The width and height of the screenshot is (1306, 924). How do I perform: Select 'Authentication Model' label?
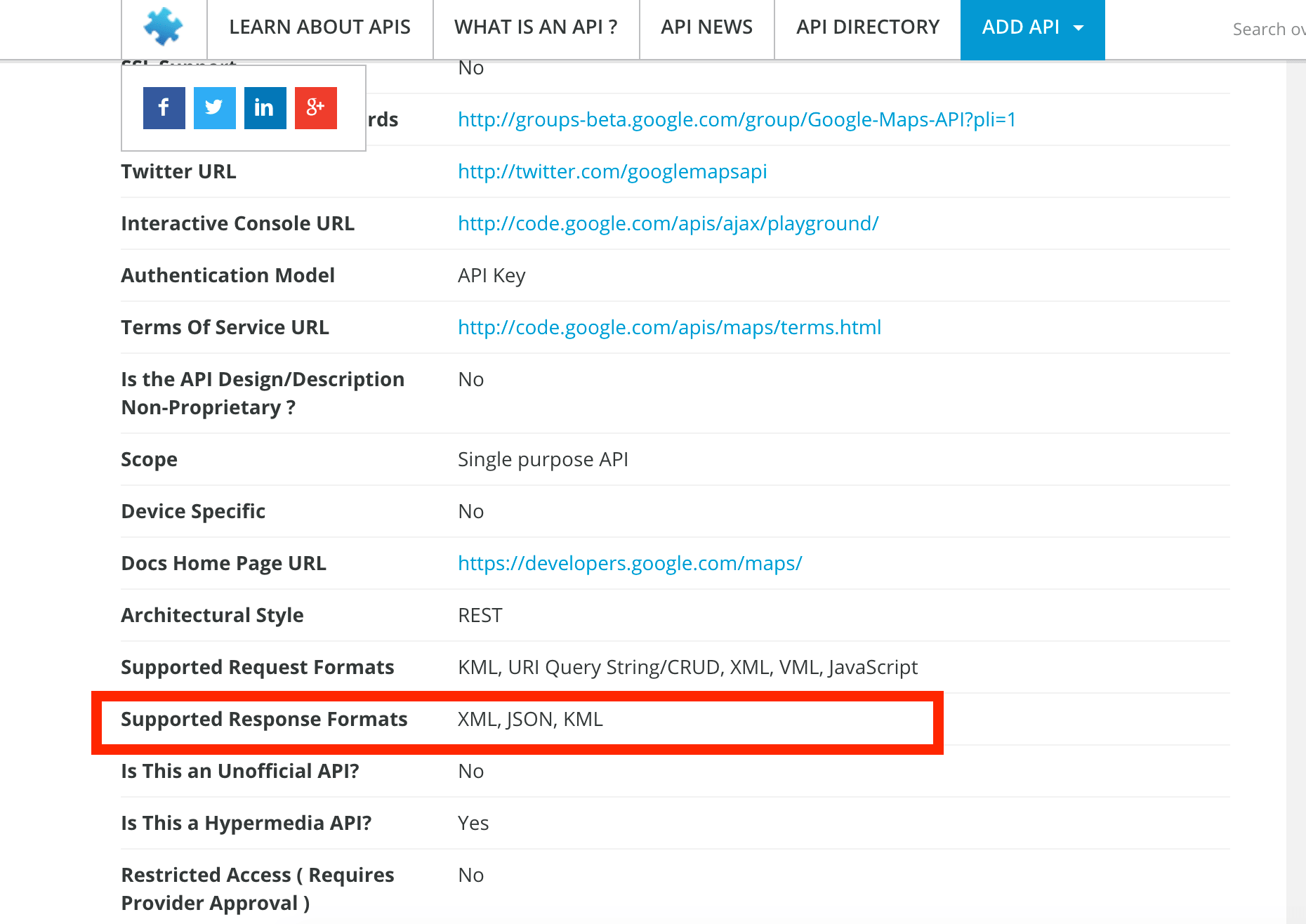pos(227,275)
